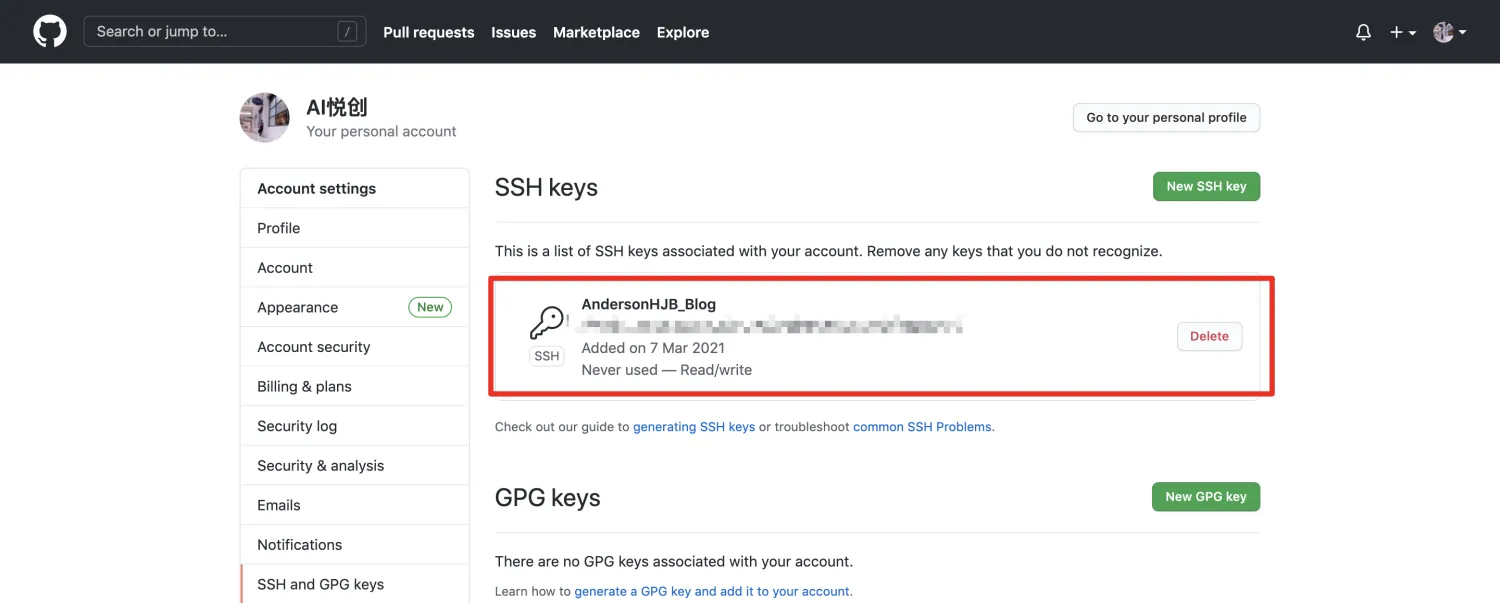
Task: Open the common SSH Problems link
Action: (x=922, y=427)
